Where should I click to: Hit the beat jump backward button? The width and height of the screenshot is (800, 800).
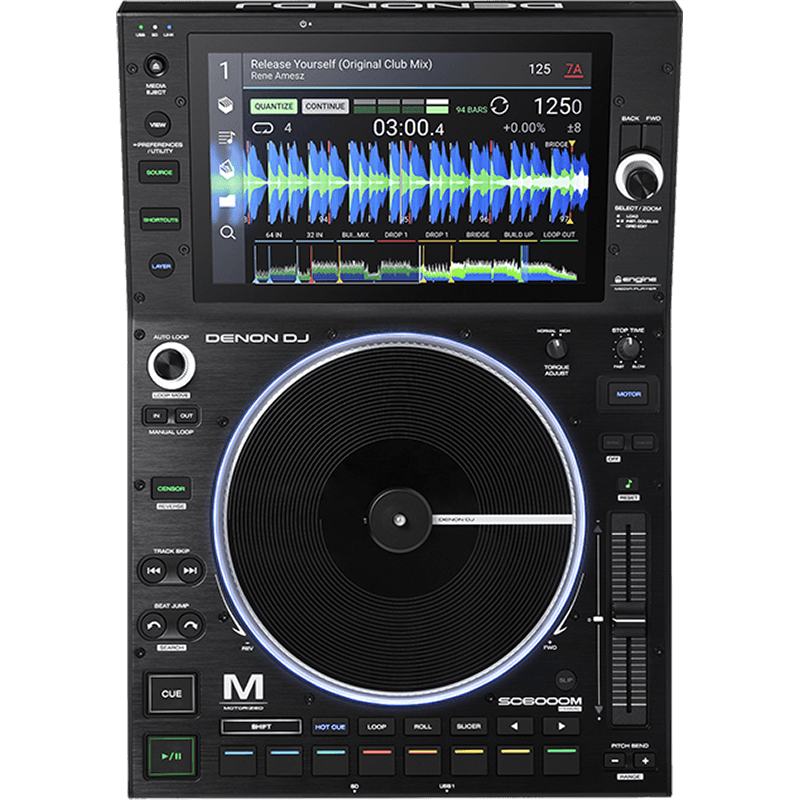tap(154, 625)
